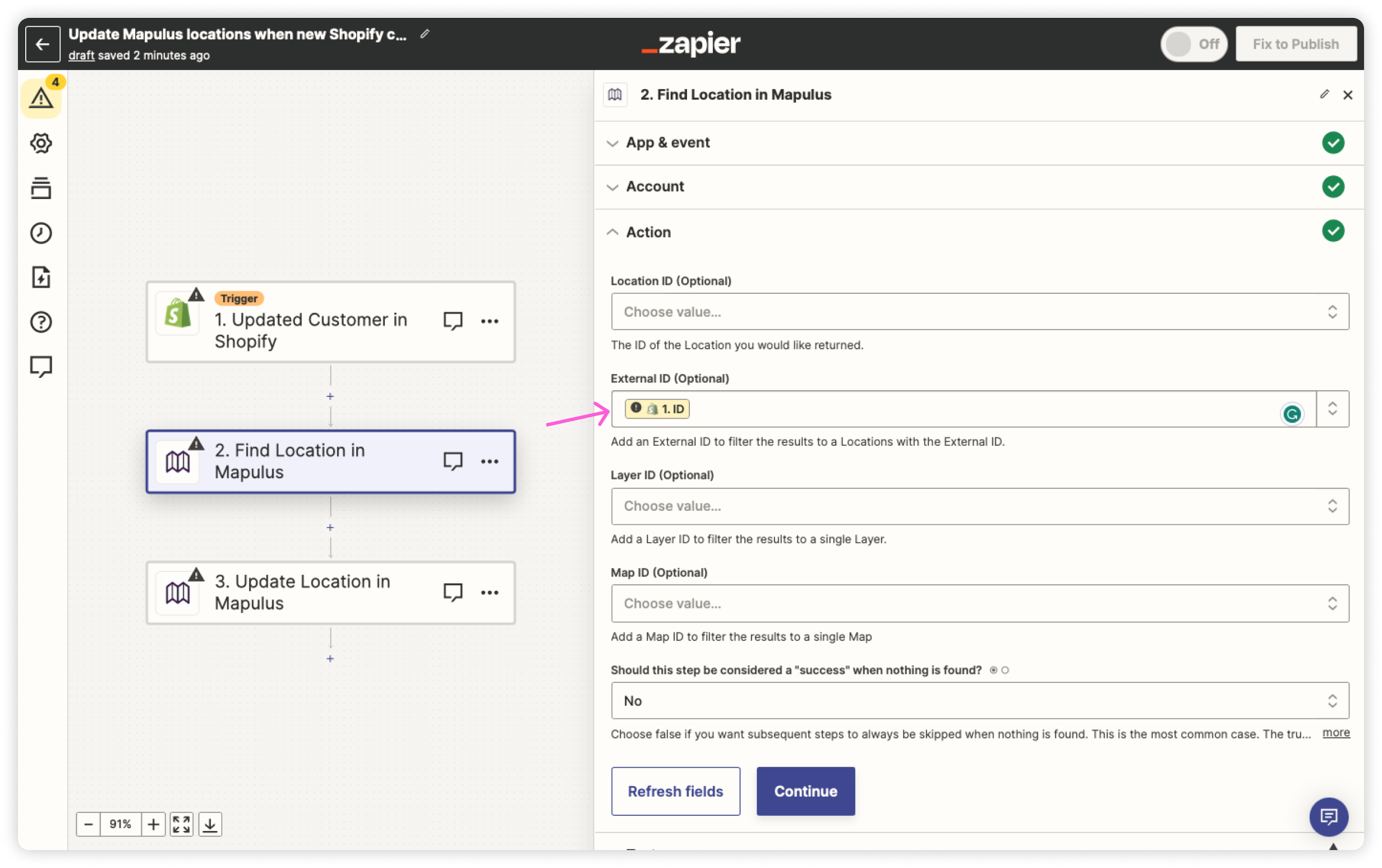Click the more link in help text
The height and width of the screenshot is (868, 1382).
click(x=1336, y=733)
